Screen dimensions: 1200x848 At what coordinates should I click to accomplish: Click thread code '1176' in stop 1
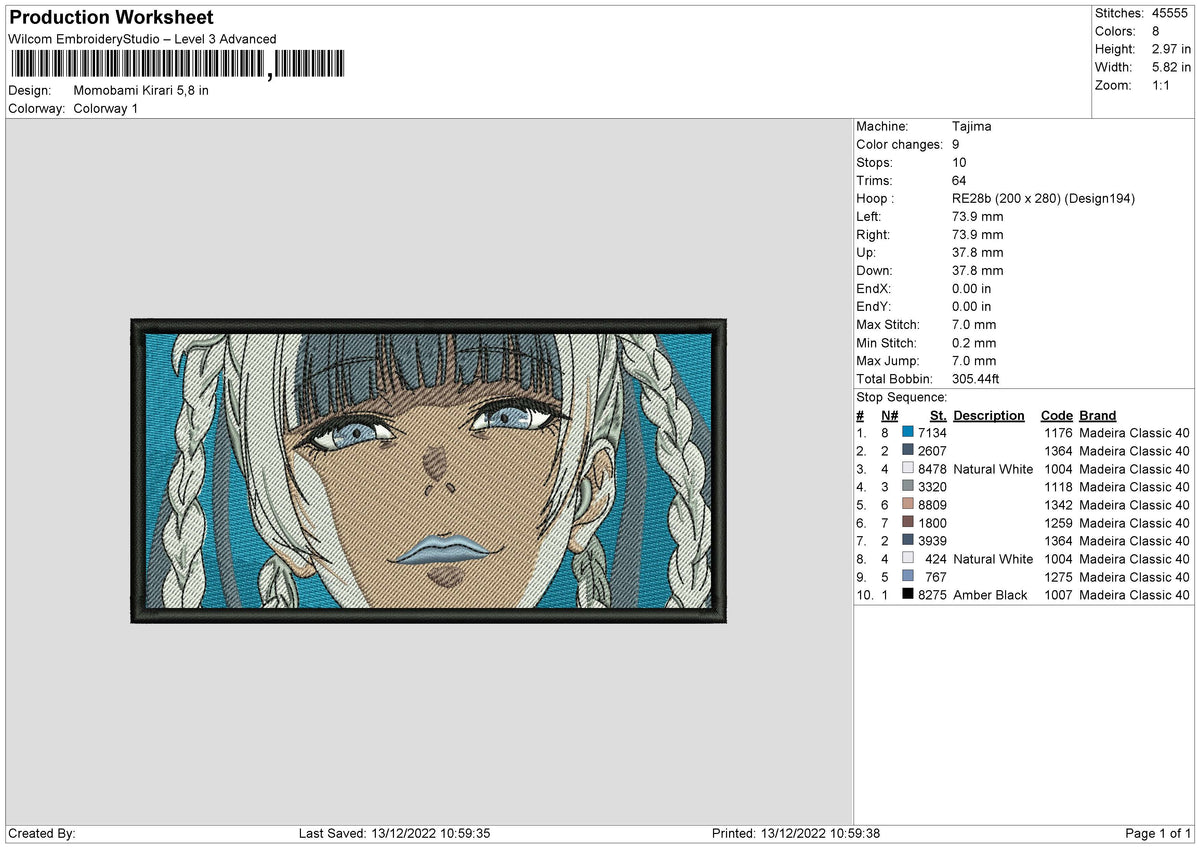pos(1058,433)
